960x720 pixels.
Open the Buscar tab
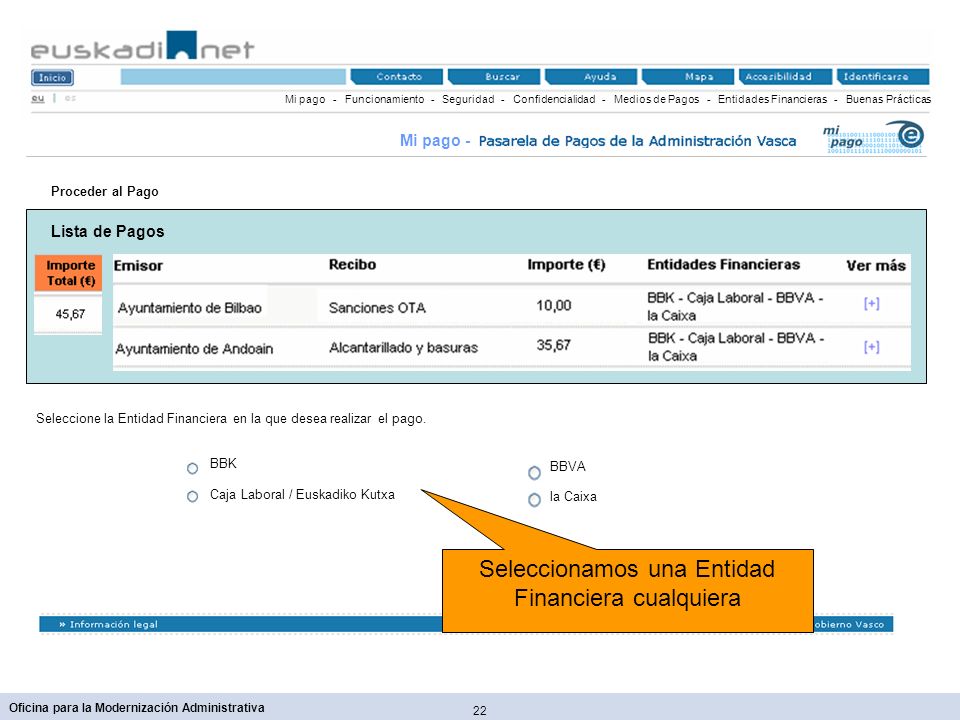(x=495, y=77)
